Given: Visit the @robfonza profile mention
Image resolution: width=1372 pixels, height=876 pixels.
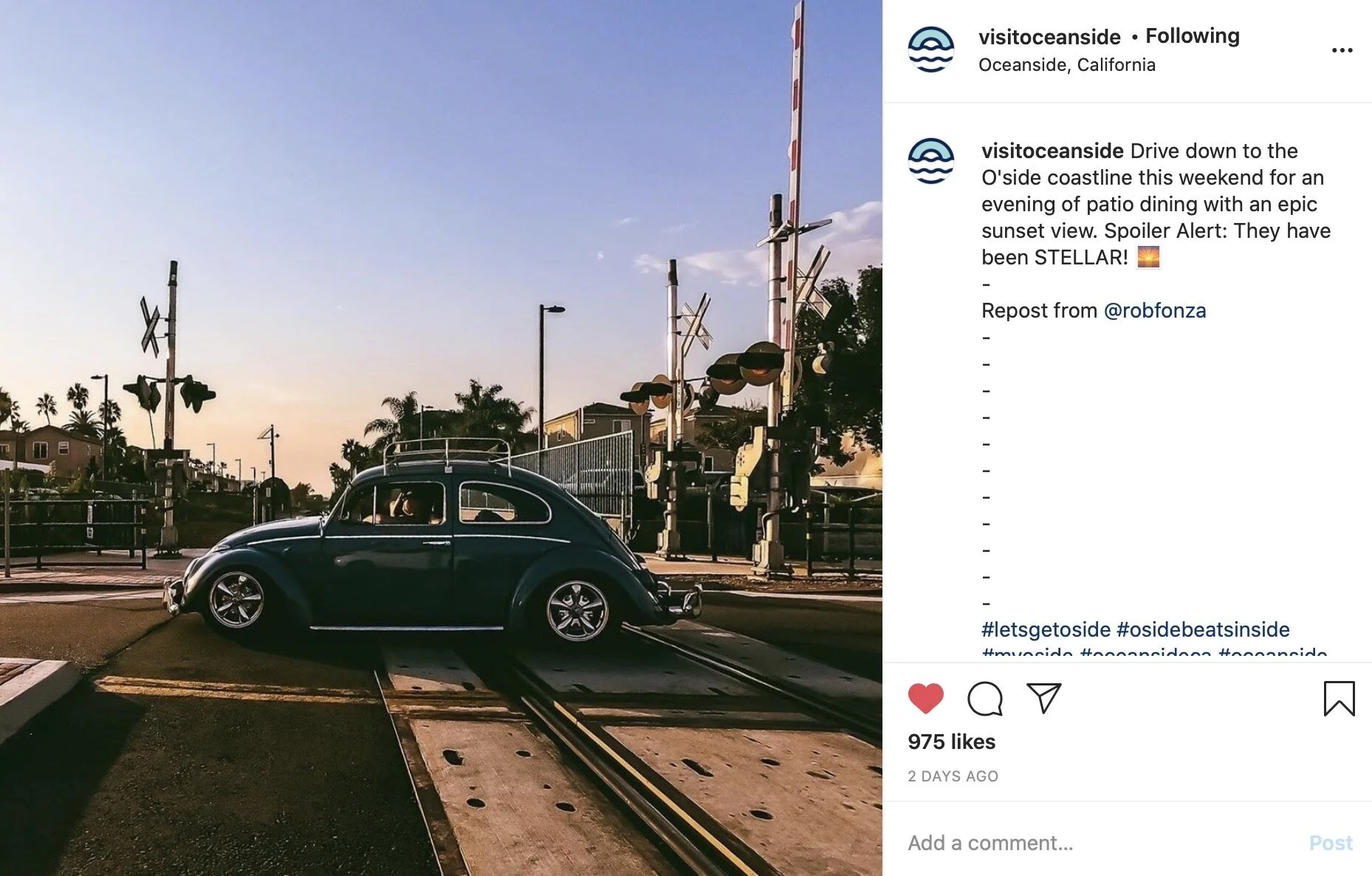Looking at the screenshot, I should coord(1154,311).
